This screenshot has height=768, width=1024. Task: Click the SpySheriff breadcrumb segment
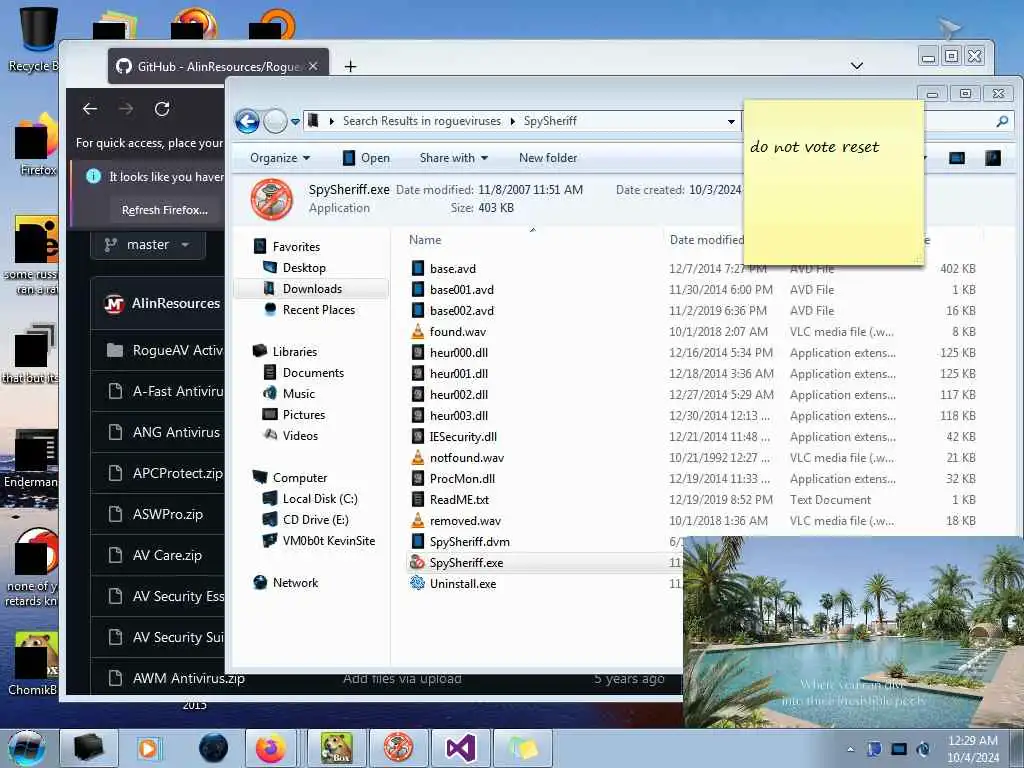(x=550, y=121)
